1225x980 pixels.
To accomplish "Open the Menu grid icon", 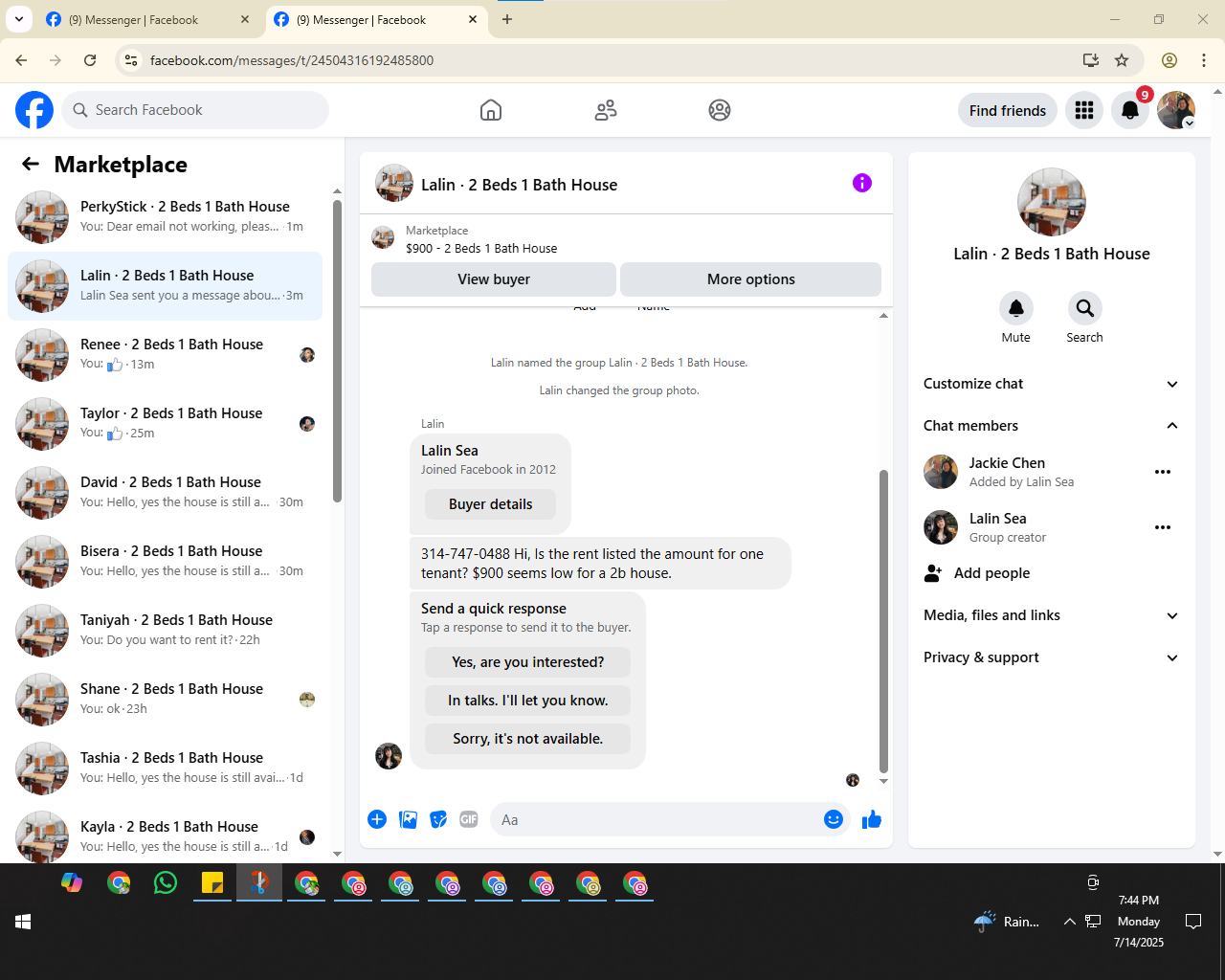I will click(x=1084, y=110).
